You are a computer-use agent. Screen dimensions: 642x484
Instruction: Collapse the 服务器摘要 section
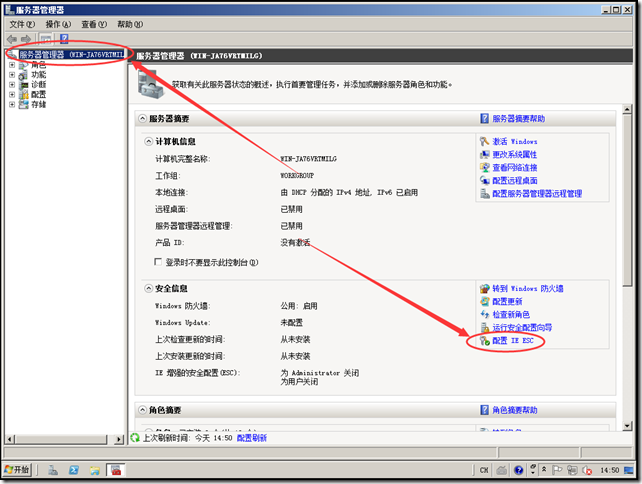(142, 119)
